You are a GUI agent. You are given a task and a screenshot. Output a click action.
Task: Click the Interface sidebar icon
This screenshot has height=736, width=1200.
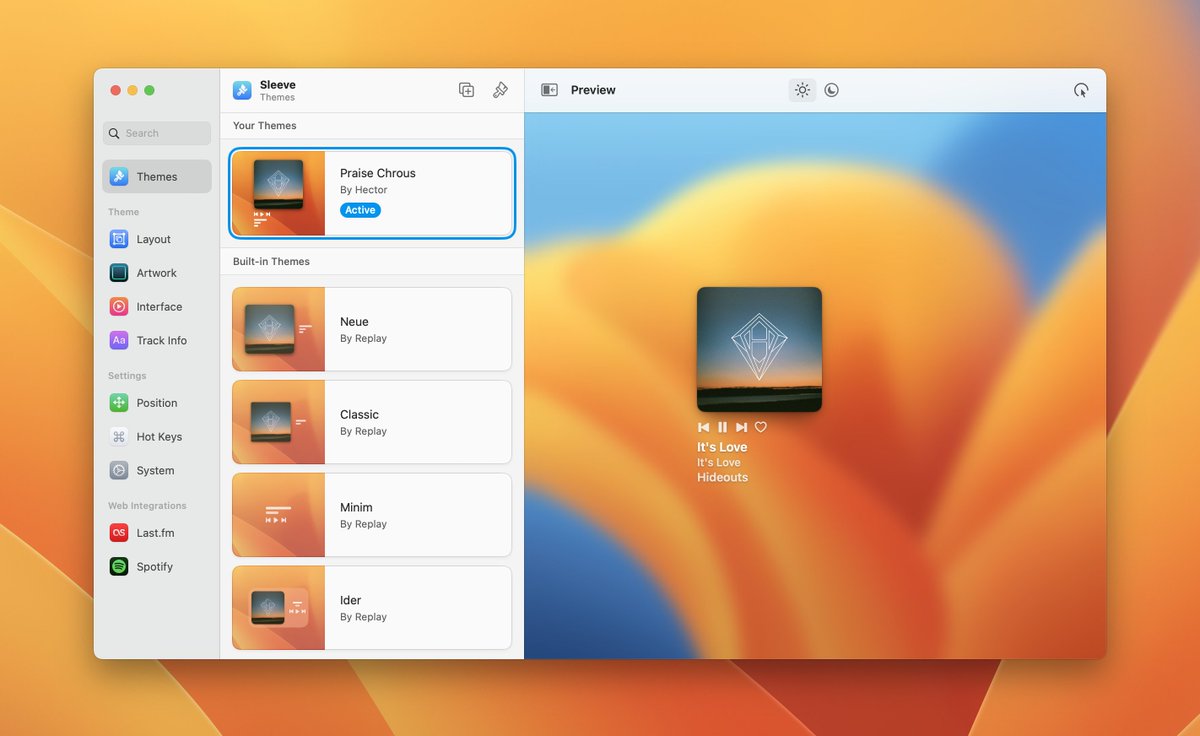(119, 307)
